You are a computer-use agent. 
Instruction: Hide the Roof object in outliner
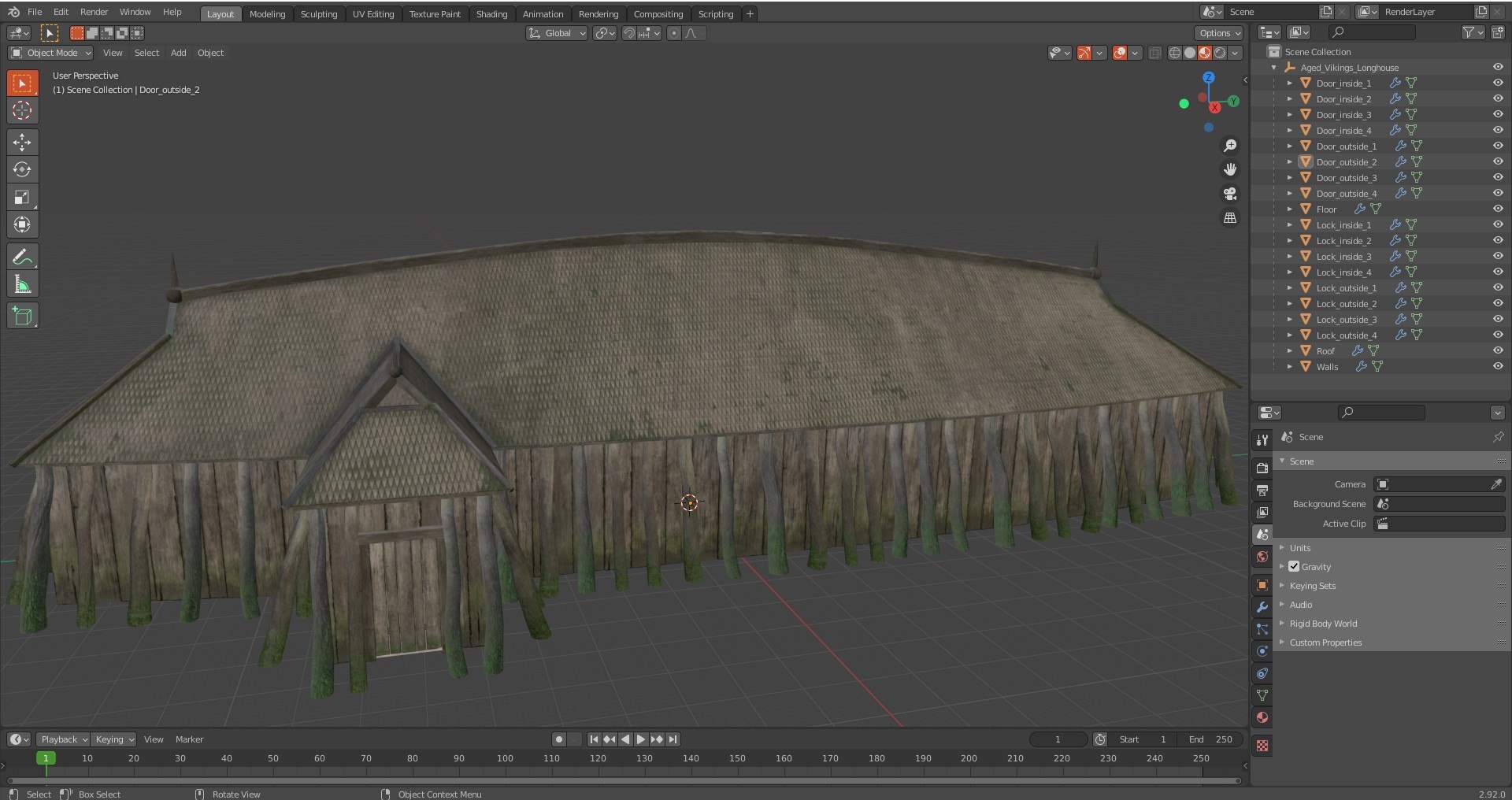[1498, 350]
